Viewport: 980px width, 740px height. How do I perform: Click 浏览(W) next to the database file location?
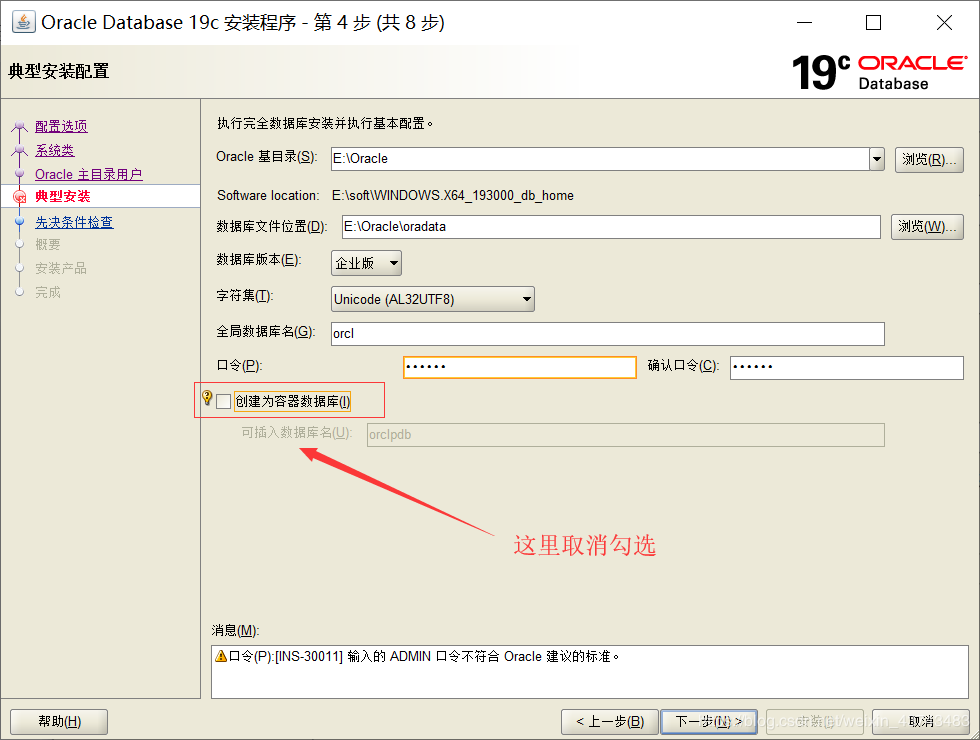pos(927,226)
